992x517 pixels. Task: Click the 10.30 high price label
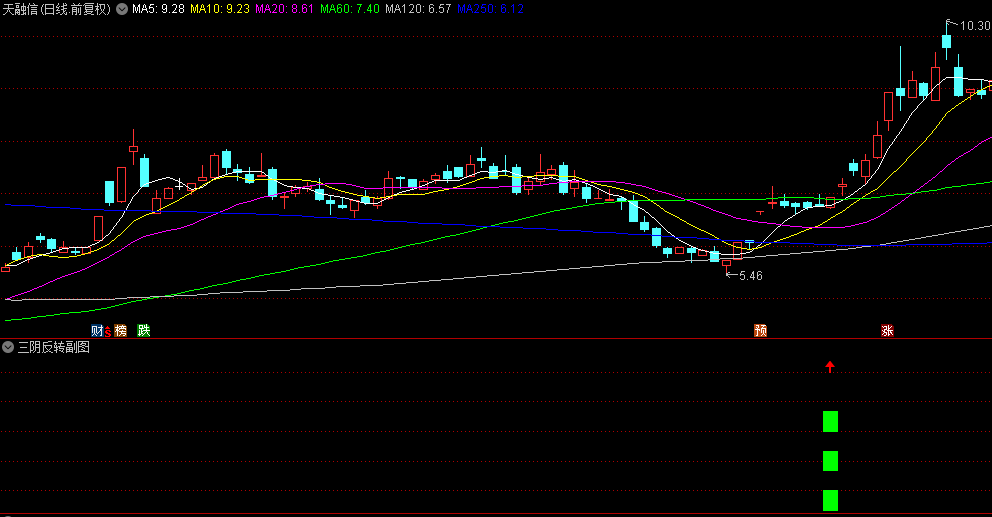975,26
